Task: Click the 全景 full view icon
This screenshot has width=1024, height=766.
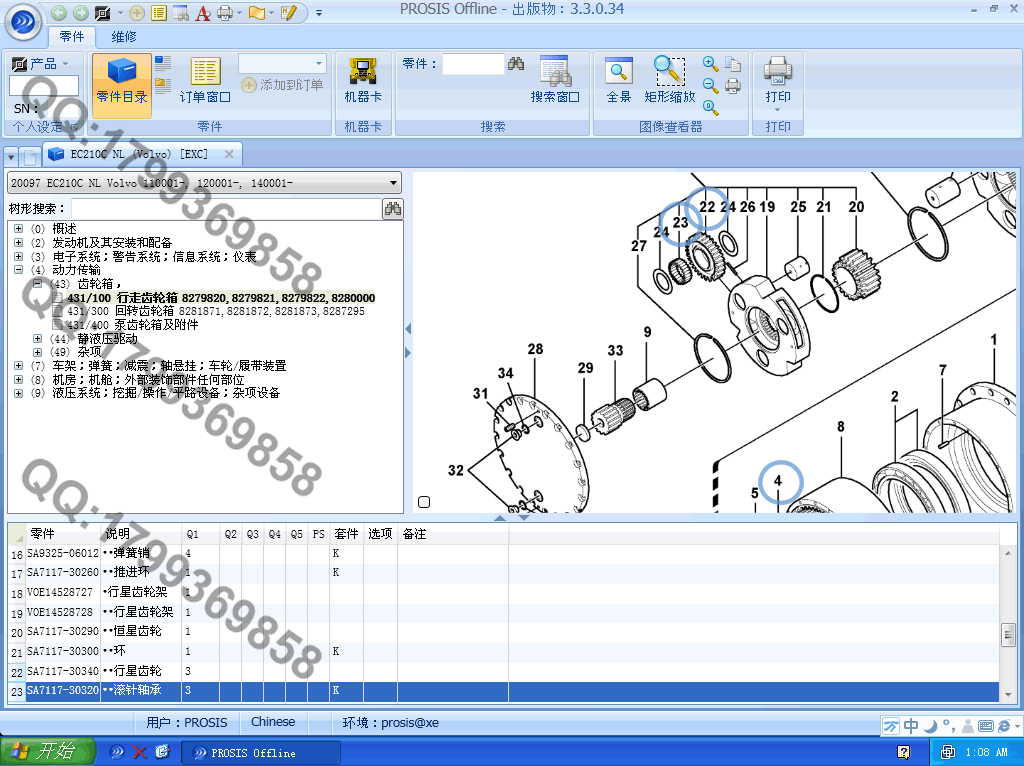Action: point(619,82)
